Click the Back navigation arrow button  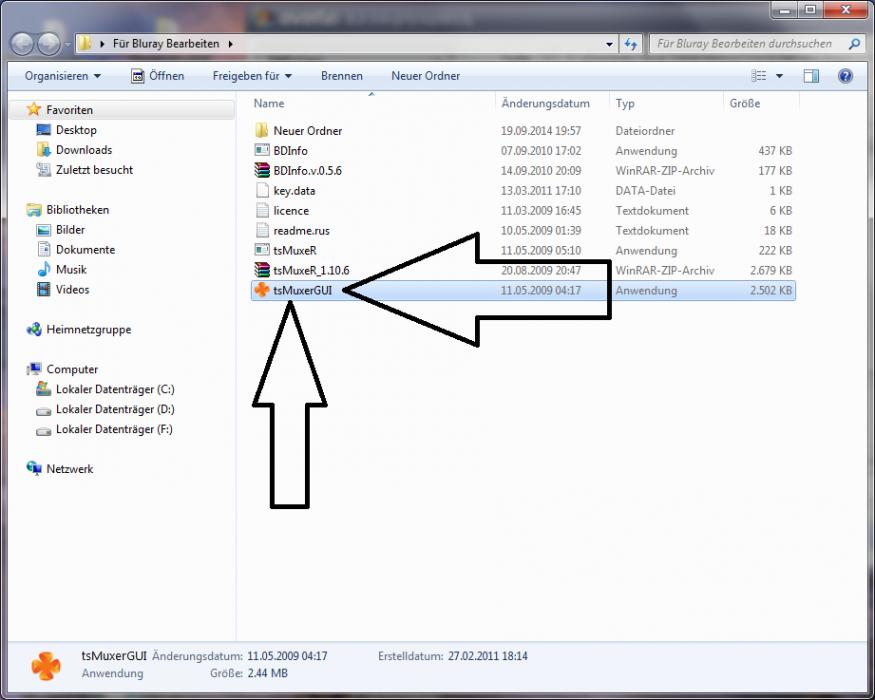[23, 44]
